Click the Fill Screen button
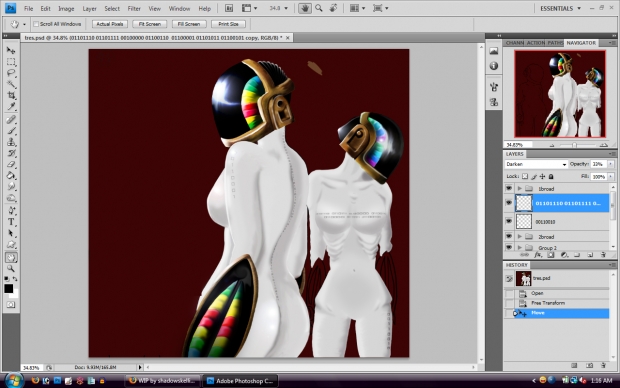The height and width of the screenshot is (388, 620). (189, 24)
